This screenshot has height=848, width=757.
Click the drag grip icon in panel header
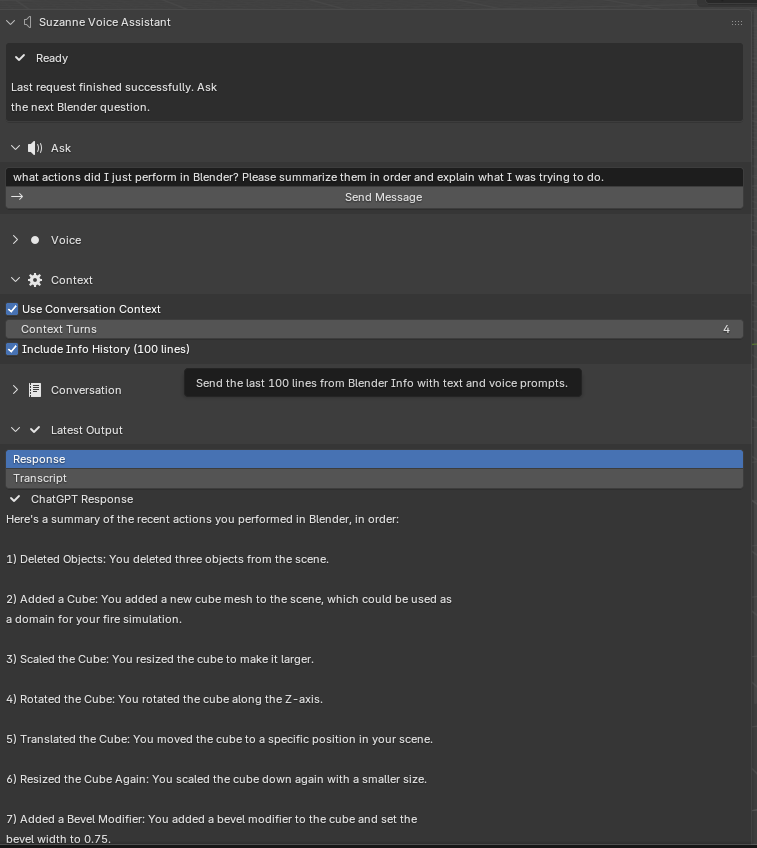tap(737, 22)
